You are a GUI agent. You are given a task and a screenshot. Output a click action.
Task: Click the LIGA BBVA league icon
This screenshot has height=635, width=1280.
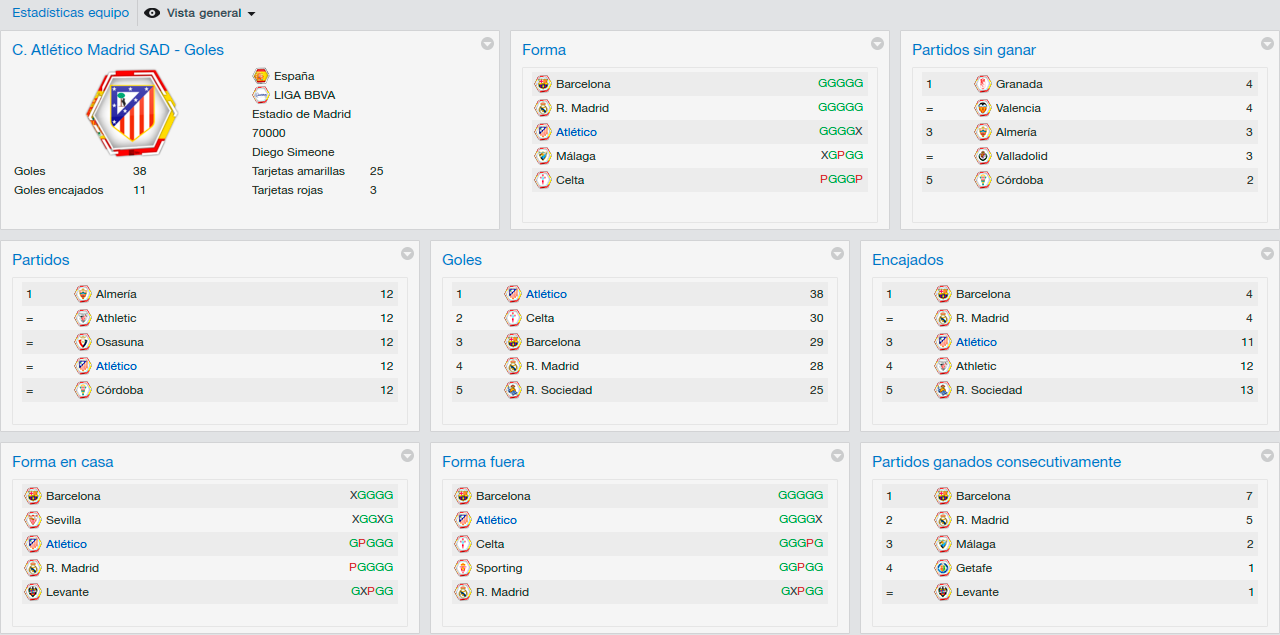(x=261, y=95)
